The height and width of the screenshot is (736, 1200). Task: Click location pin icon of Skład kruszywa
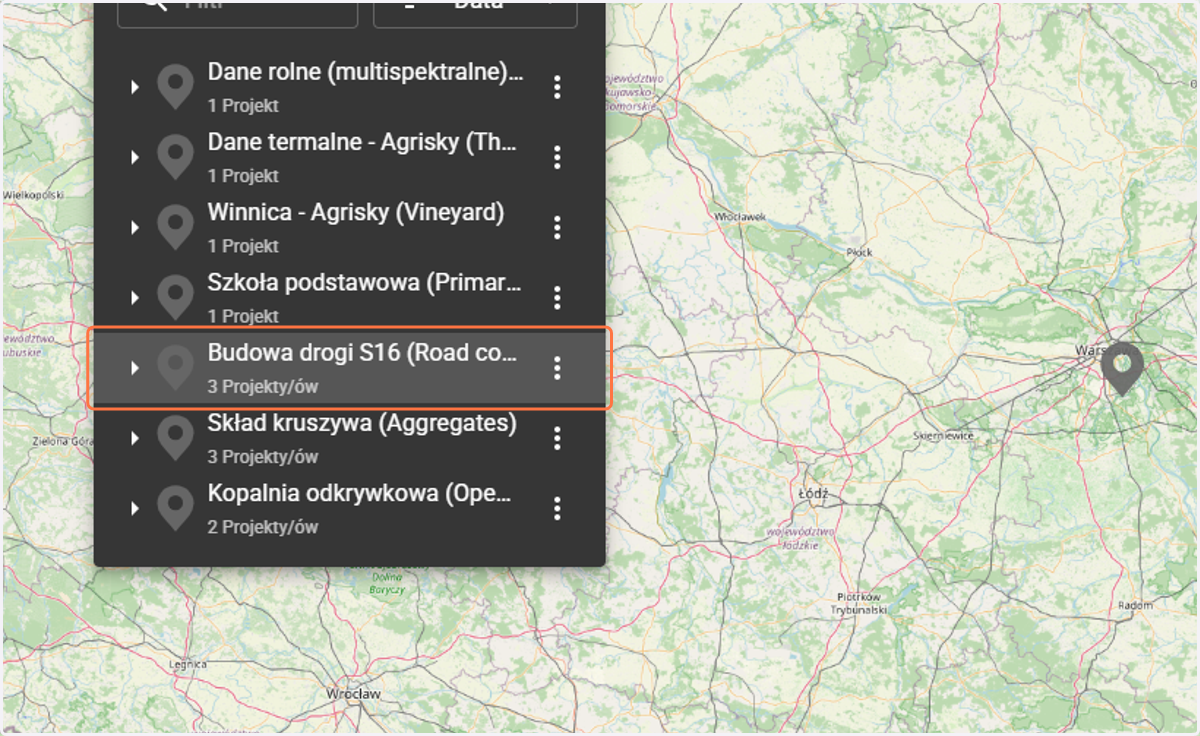point(176,438)
